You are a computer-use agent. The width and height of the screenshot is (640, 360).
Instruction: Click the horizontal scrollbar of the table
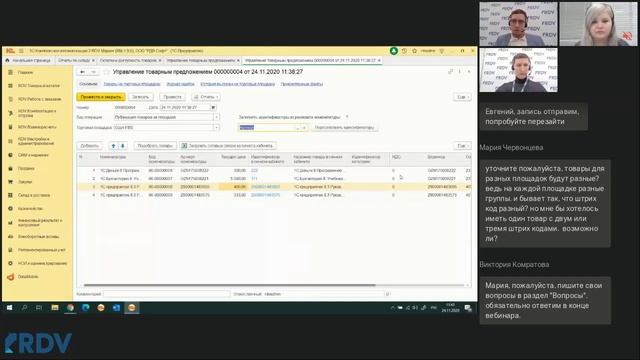coord(229,285)
